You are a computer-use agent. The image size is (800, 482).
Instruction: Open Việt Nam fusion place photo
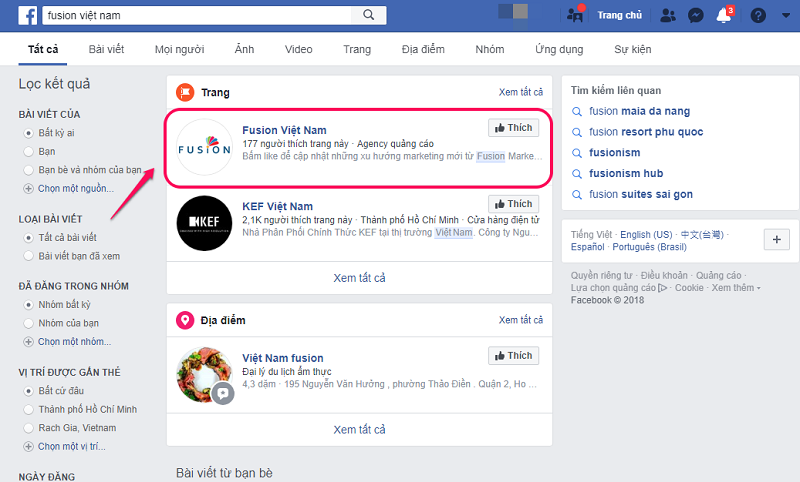203,374
